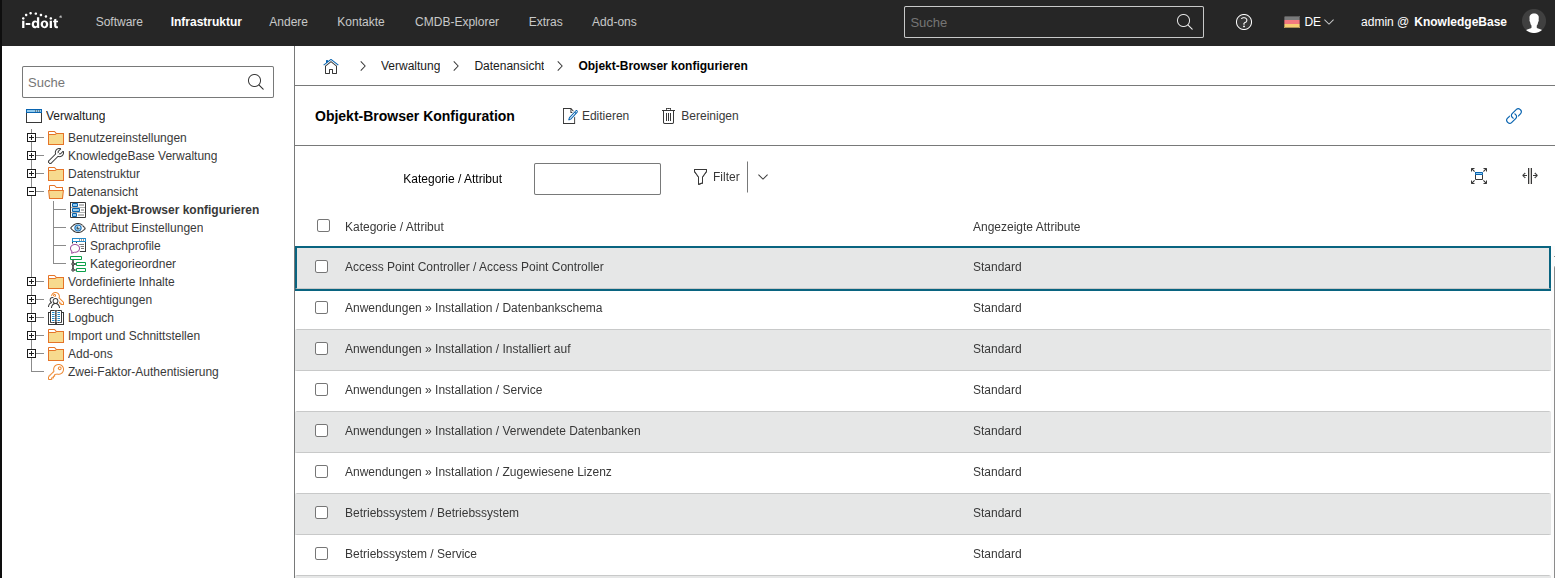Select the Betriebssystem / Service row checkbox
This screenshot has height=578, width=1555.
[x=322, y=553]
